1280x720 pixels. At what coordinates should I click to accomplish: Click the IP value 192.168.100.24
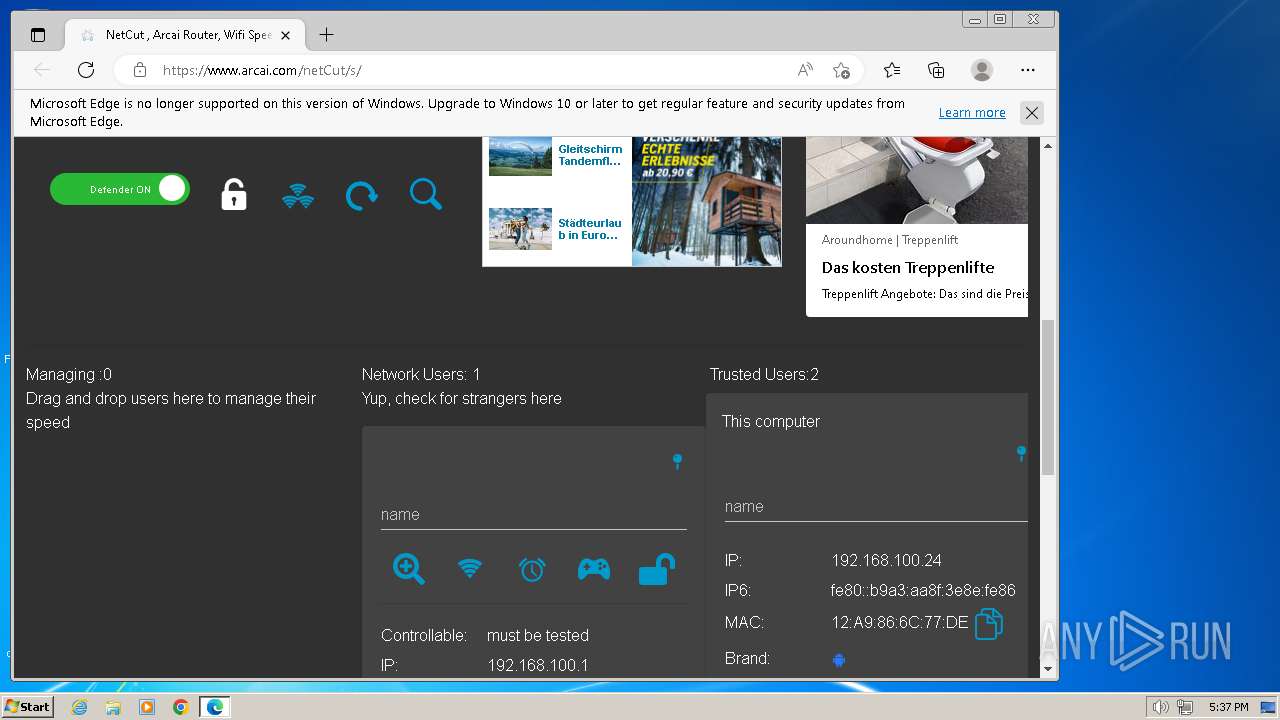886,561
